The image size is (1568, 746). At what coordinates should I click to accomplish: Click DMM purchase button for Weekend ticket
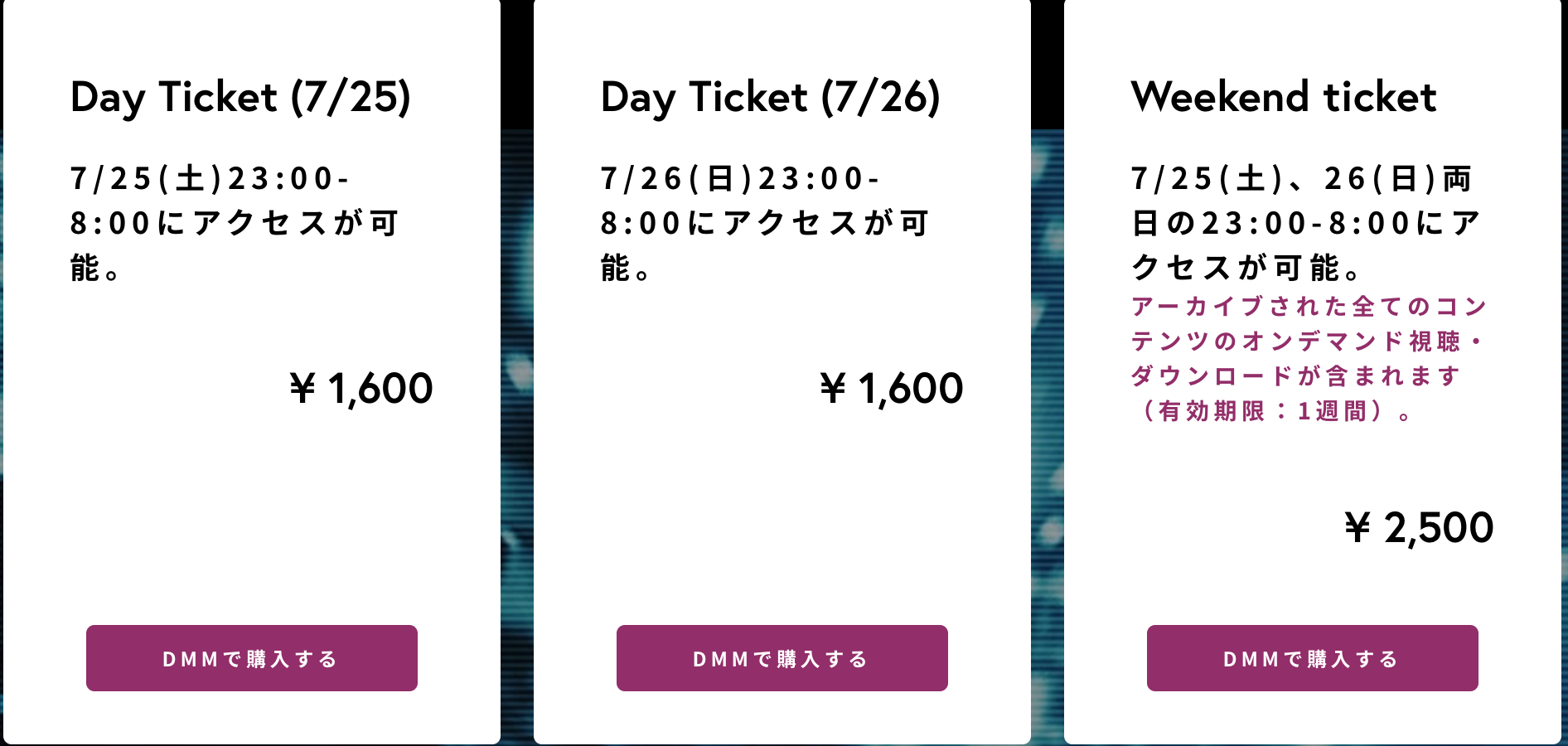(x=1313, y=658)
